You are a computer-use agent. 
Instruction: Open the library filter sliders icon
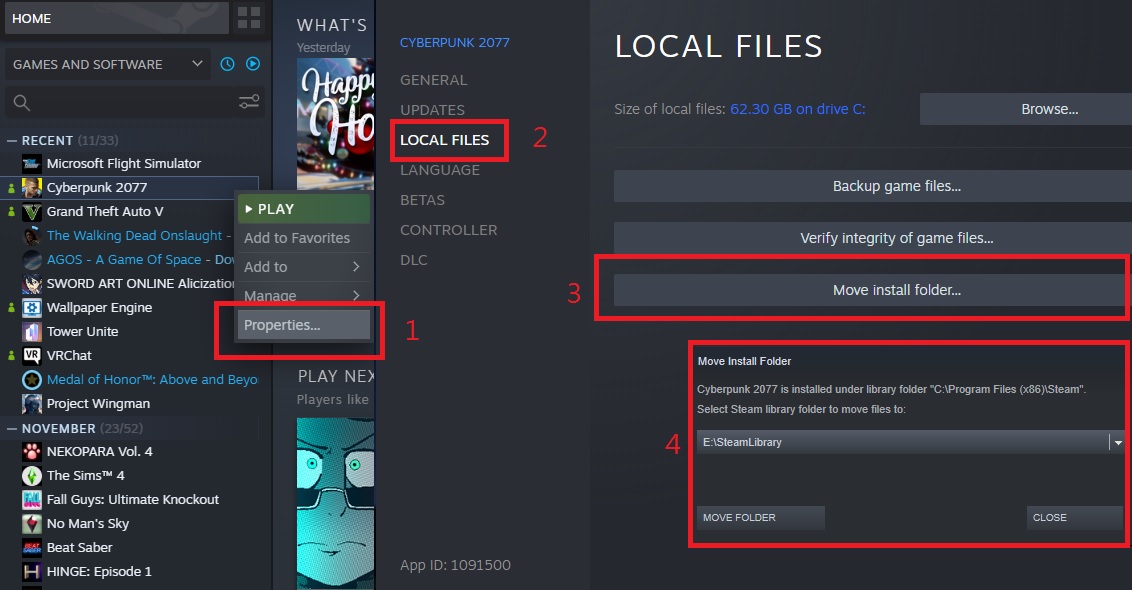coord(249,102)
